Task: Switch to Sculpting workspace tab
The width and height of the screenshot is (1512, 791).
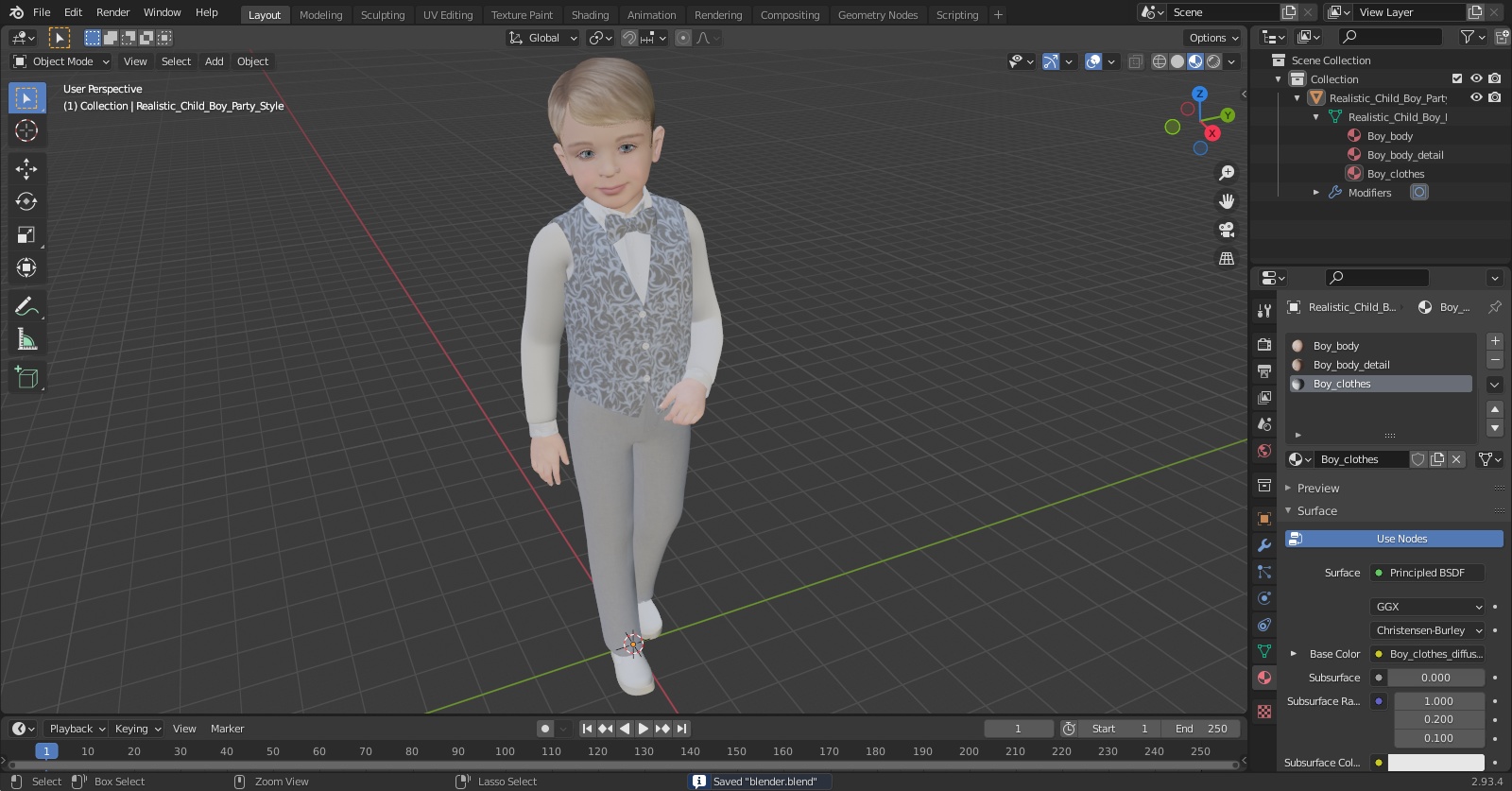Action: click(x=382, y=15)
